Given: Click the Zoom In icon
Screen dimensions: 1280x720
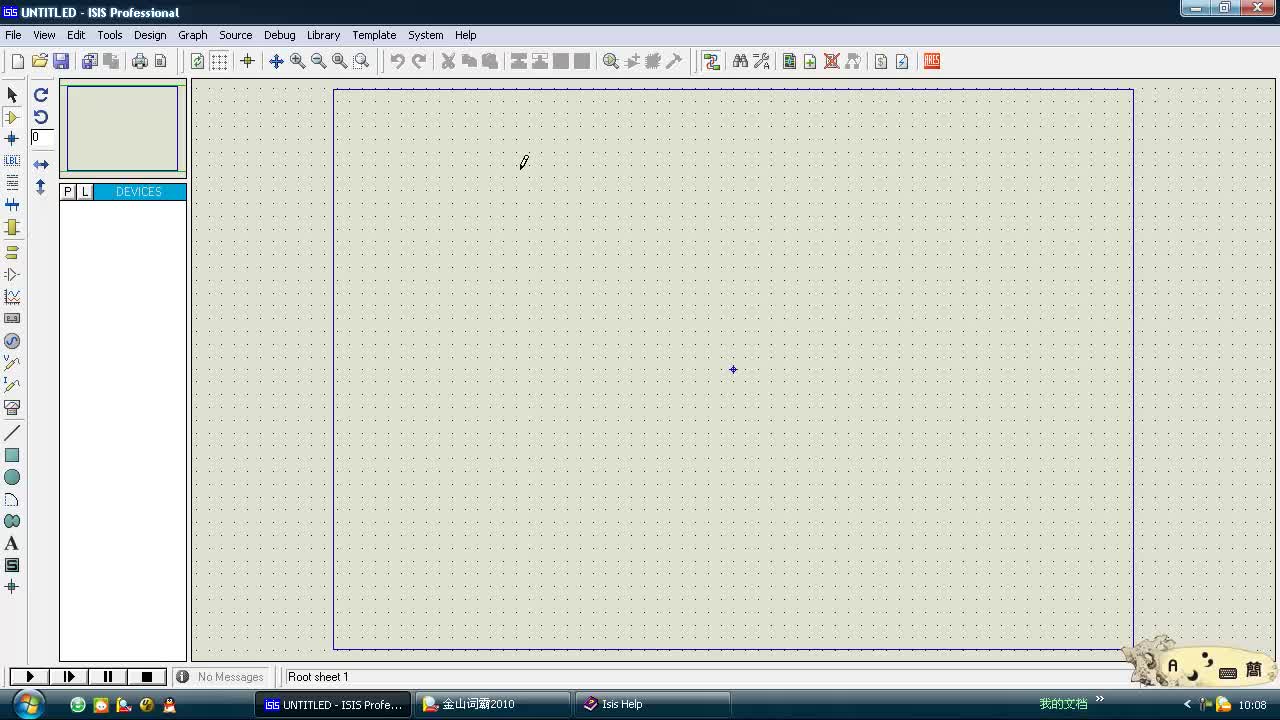Looking at the screenshot, I should [298, 62].
